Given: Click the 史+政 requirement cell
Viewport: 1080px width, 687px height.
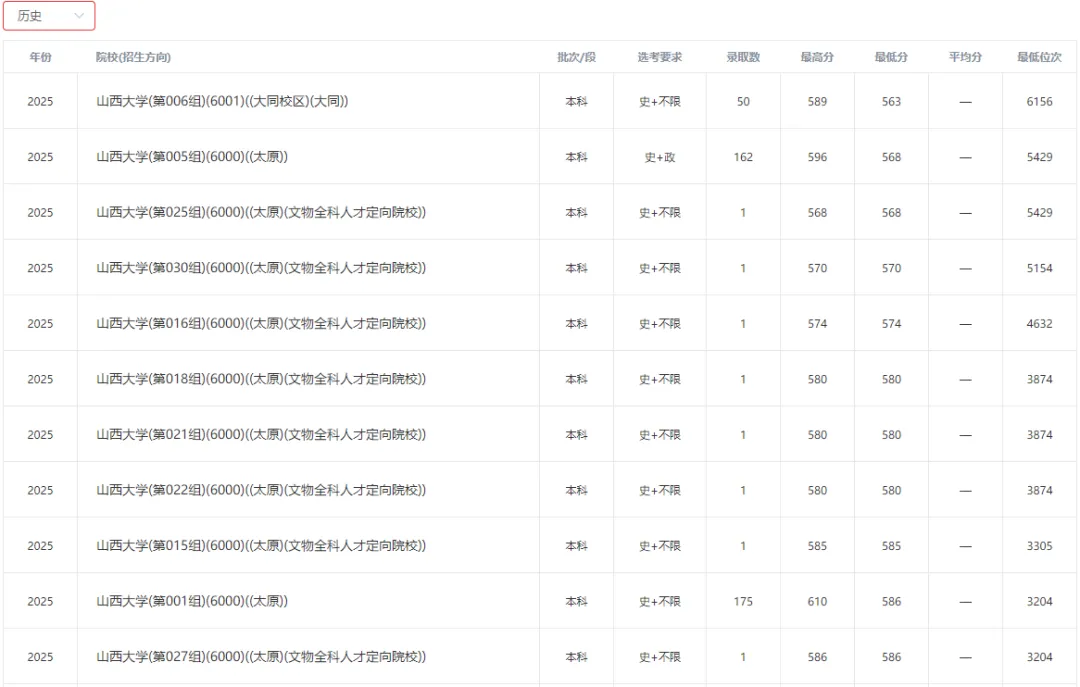Looking at the screenshot, I should coord(660,157).
